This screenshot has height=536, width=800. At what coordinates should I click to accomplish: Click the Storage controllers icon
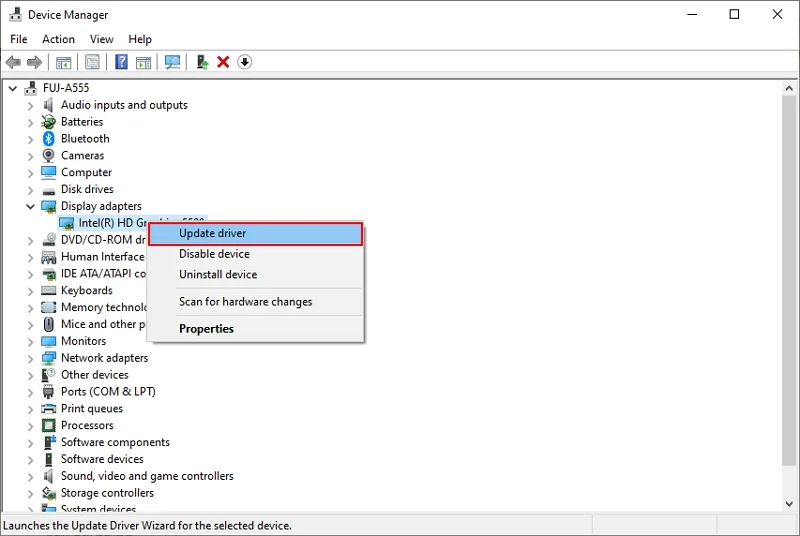coord(48,493)
